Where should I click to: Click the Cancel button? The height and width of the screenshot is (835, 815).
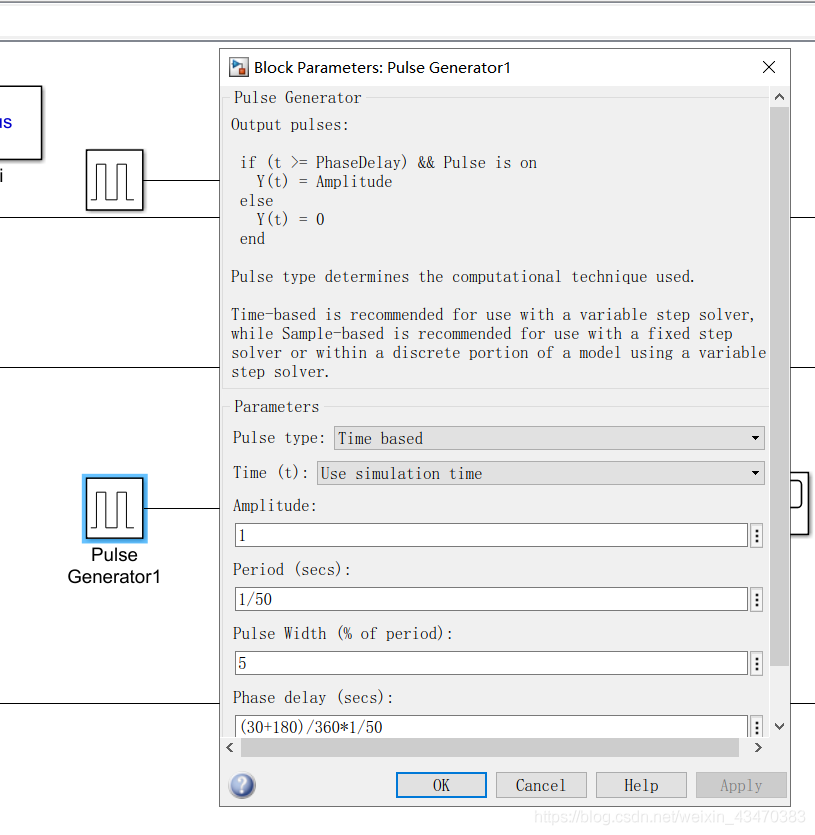[541, 785]
